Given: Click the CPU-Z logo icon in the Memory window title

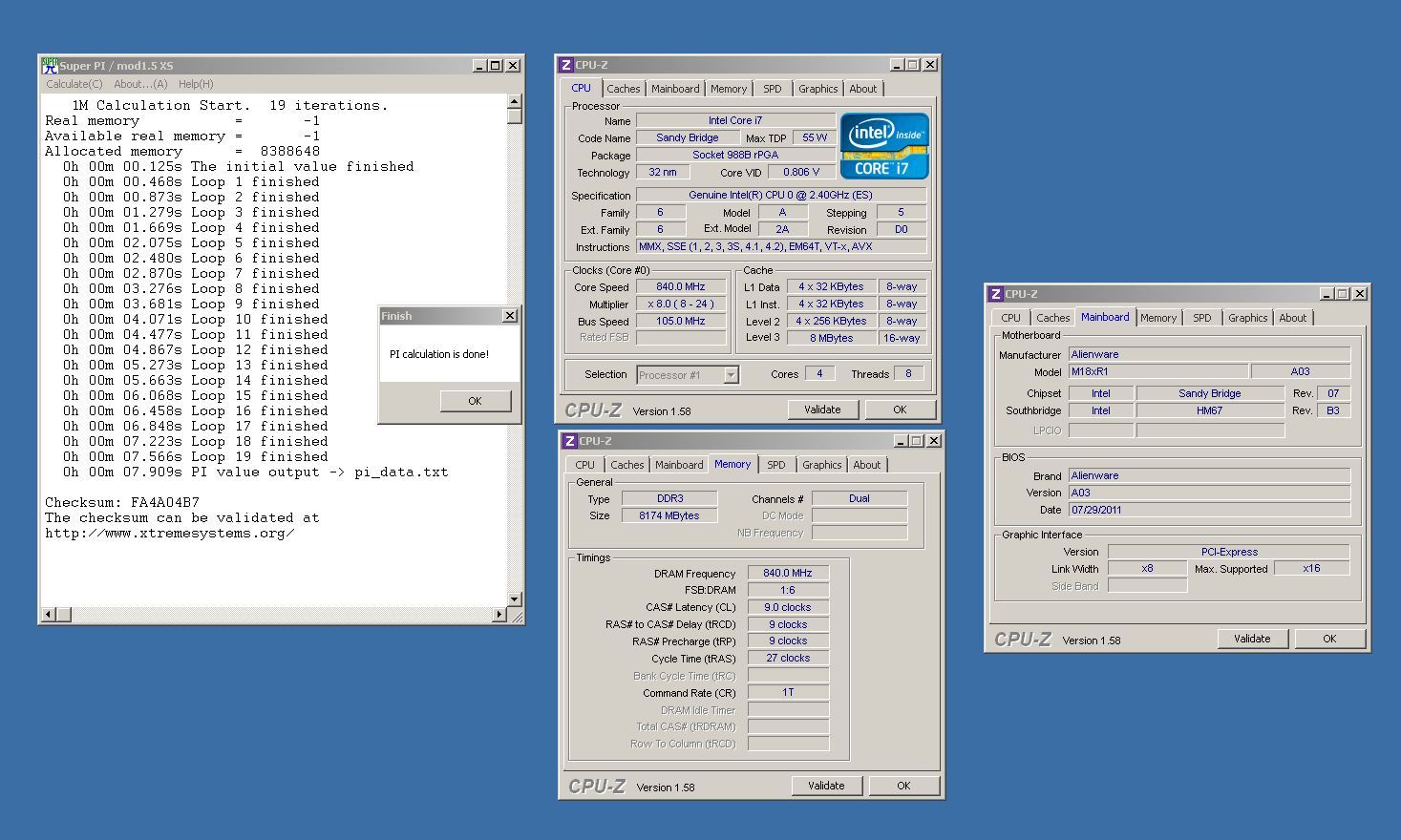Looking at the screenshot, I should pos(569,441).
